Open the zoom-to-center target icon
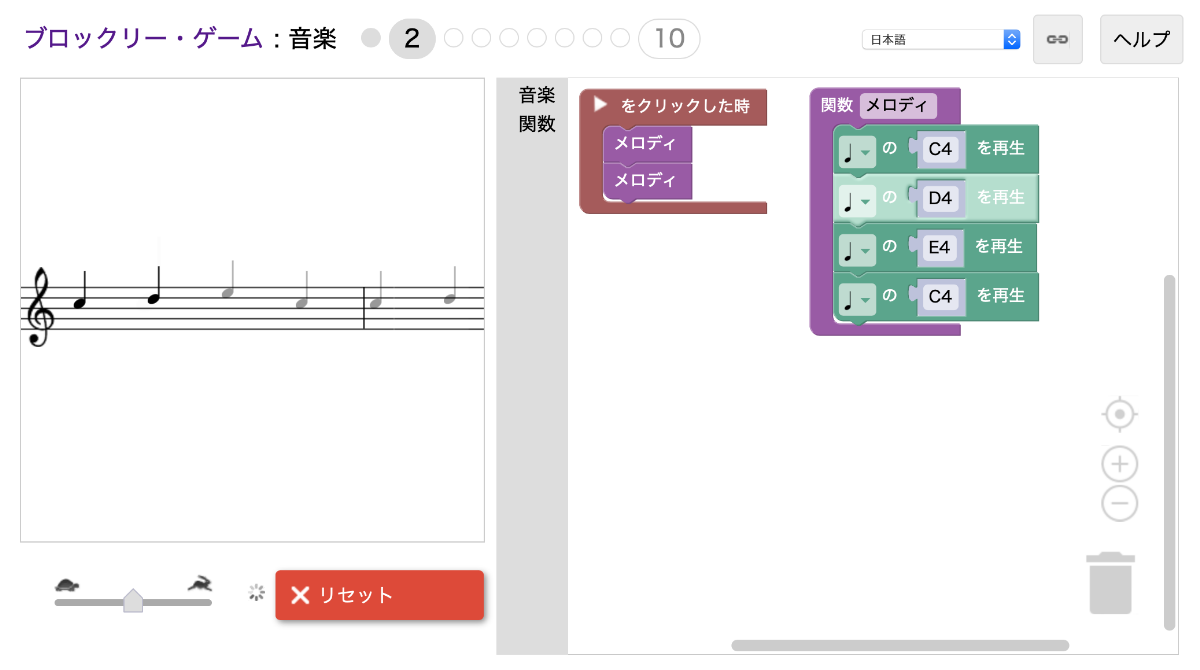Image resolution: width=1200 pixels, height=670 pixels. point(1120,413)
